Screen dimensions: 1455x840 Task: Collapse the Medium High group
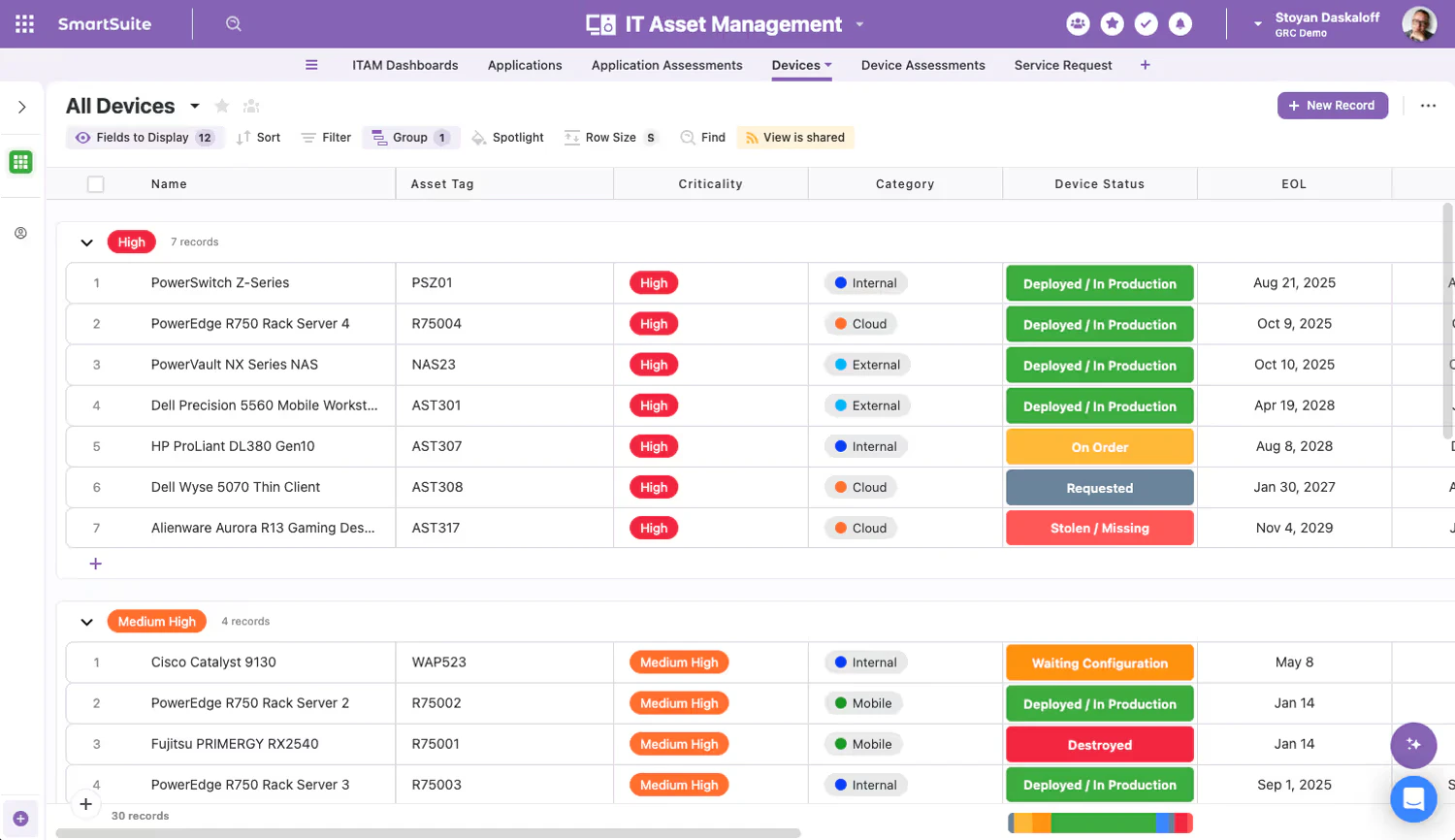point(86,622)
